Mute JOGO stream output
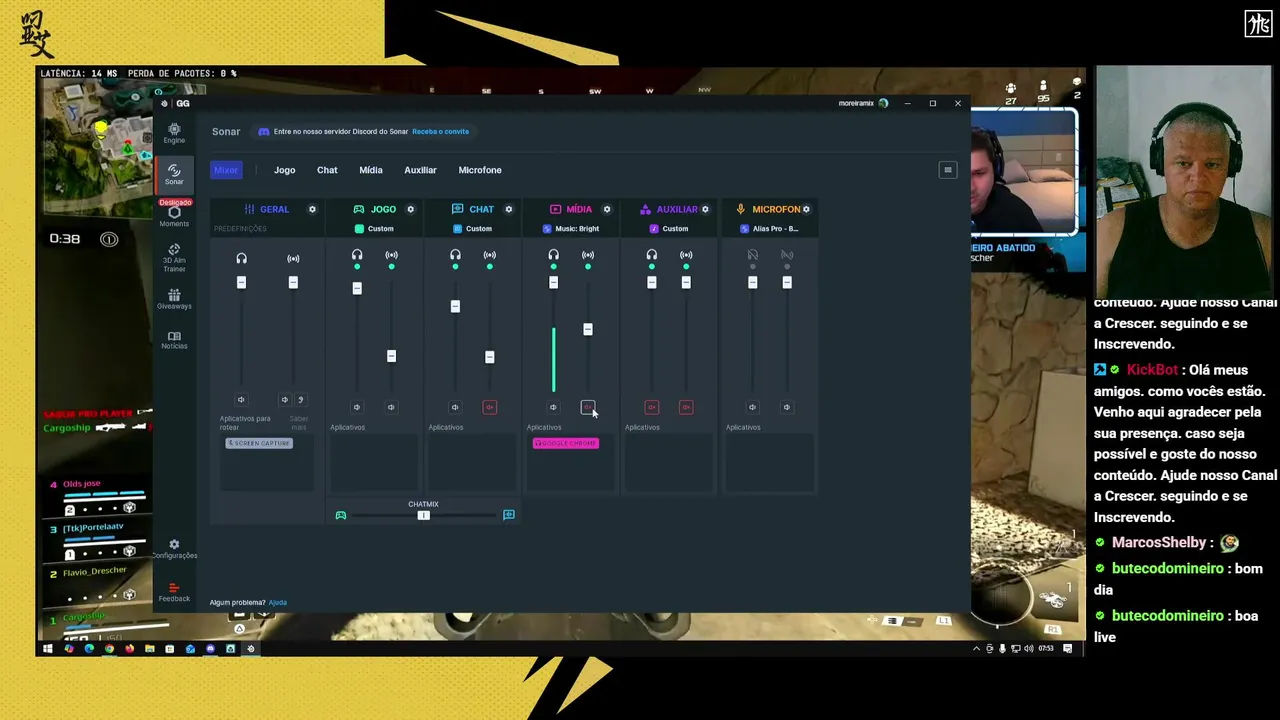Screen dimensions: 1280x720 pos(391,407)
